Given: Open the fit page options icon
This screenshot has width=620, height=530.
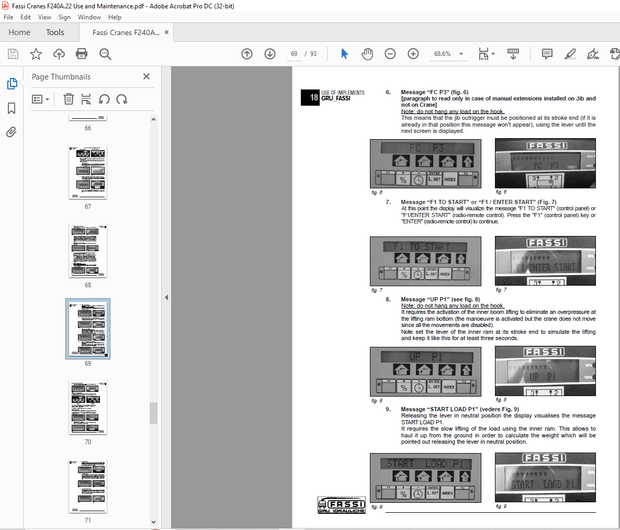Looking at the screenshot, I should click(483, 54).
